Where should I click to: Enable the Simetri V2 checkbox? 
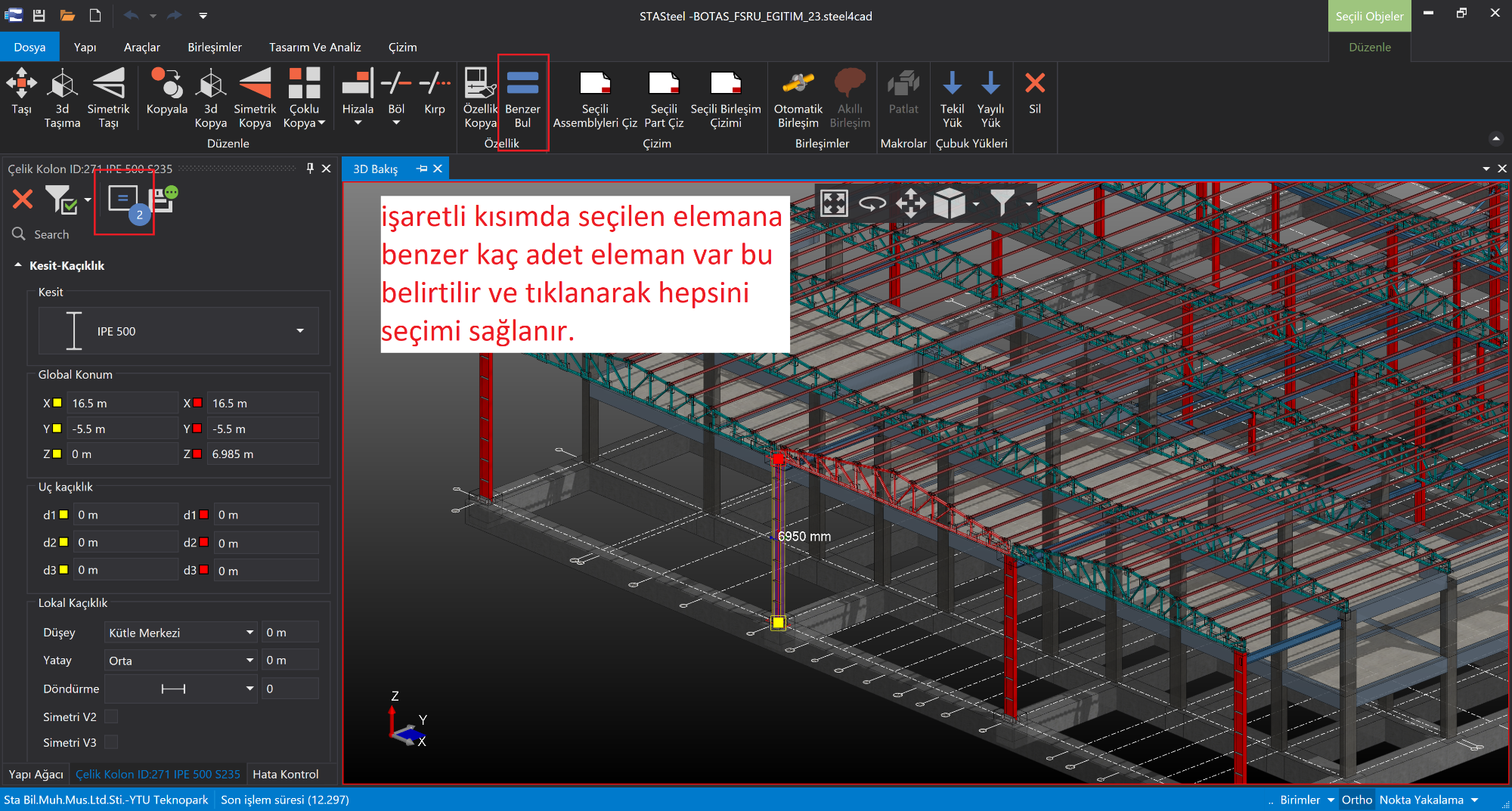(x=111, y=717)
